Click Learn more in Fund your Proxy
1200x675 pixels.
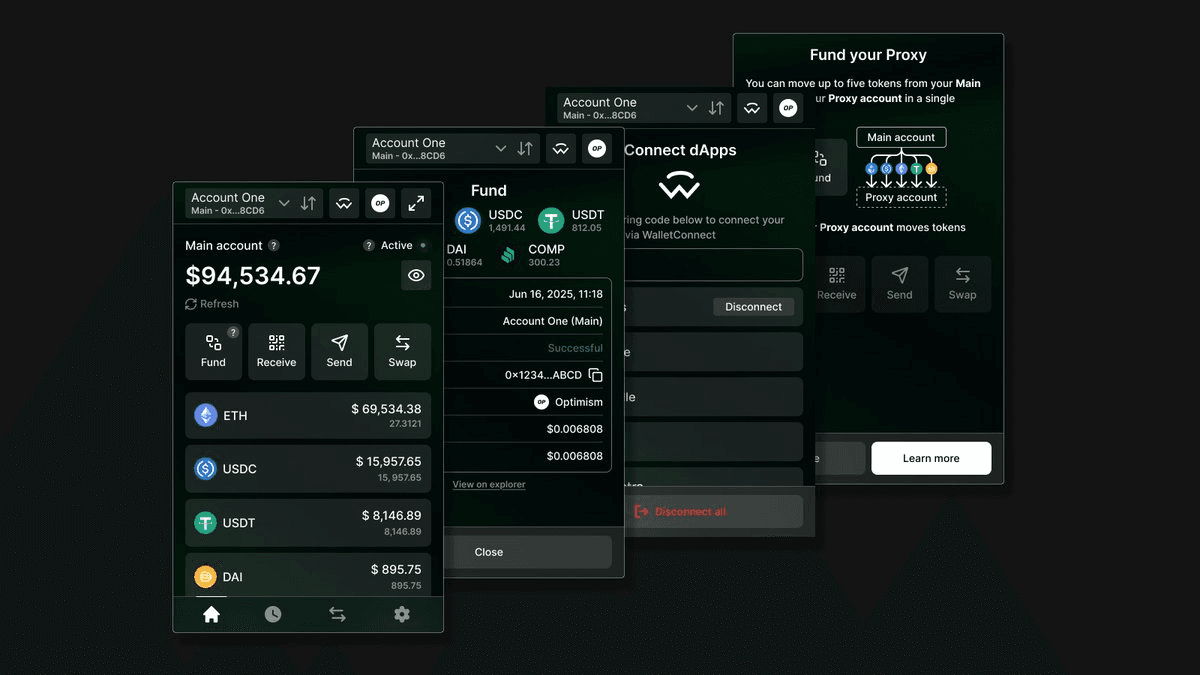click(931, 458)
